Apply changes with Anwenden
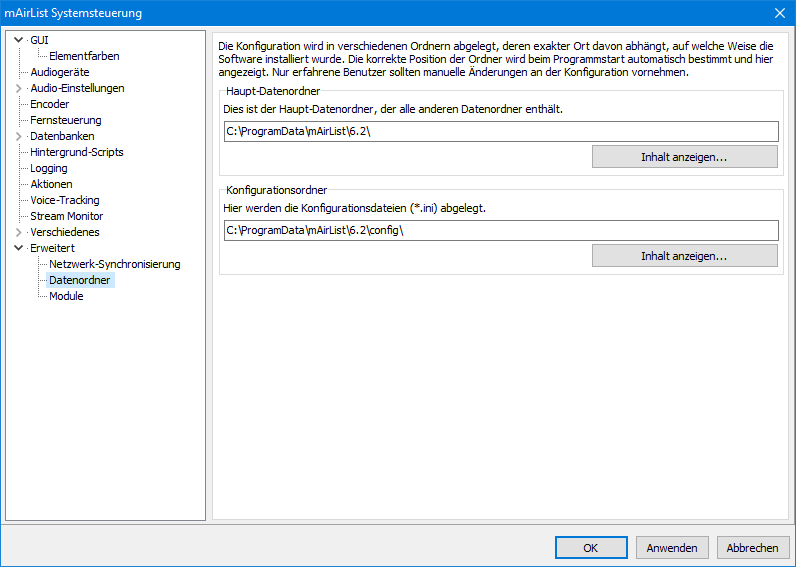 point(672,548)
